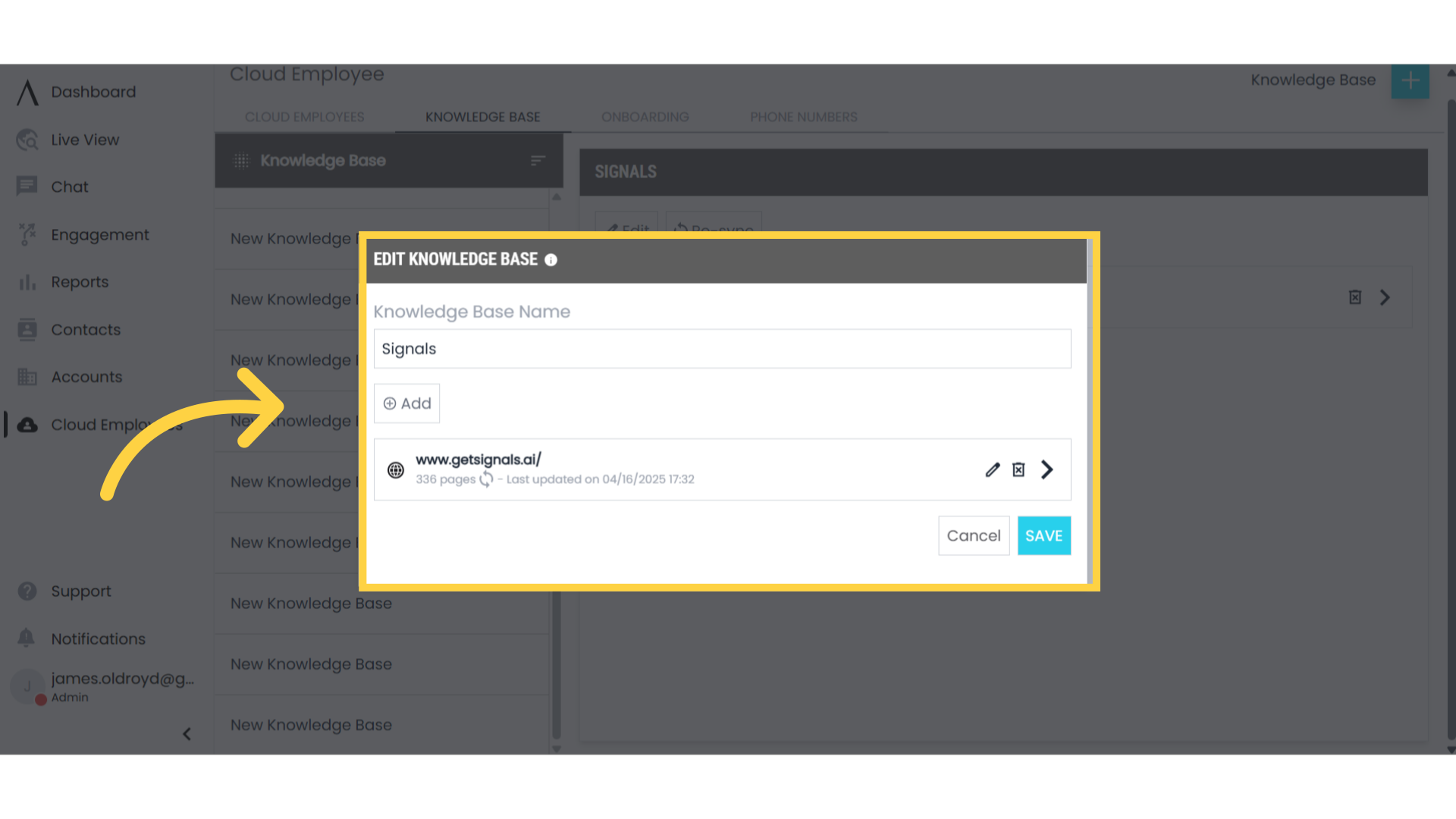Viewport: 1456px width, 819px height.
Task: Click the SAVE button
Action: (x=1043, y=536)
